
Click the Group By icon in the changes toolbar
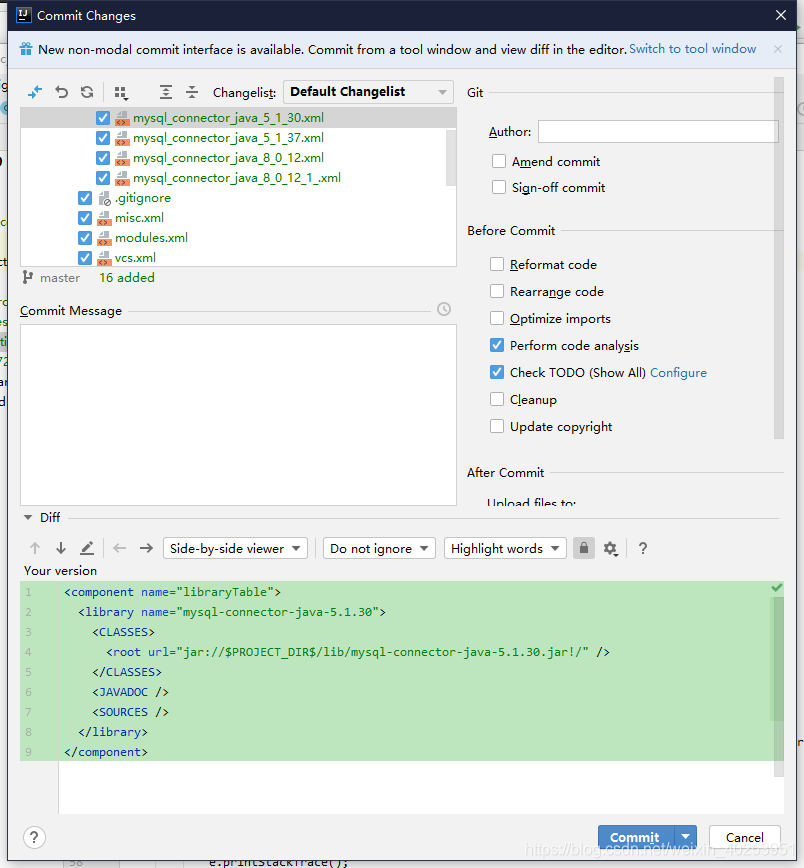click(x=121, y=92)
